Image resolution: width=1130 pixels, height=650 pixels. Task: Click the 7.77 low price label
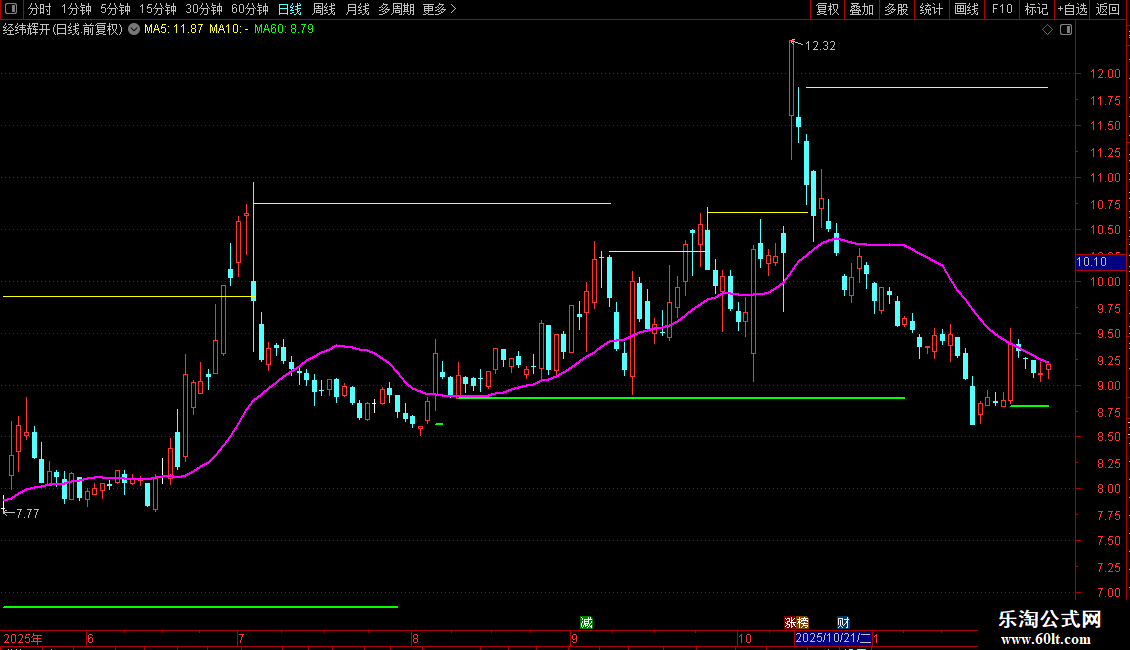point(27,514)
